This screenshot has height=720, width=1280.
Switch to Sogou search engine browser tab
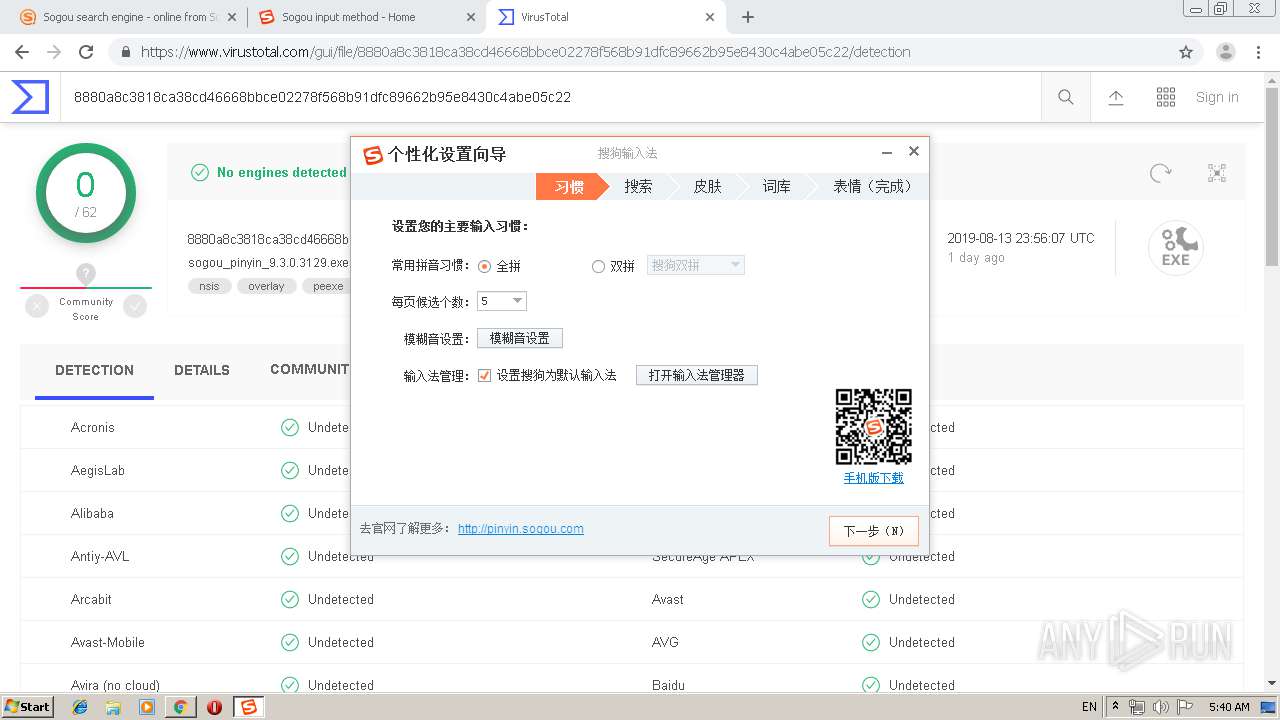pos(128,17)
